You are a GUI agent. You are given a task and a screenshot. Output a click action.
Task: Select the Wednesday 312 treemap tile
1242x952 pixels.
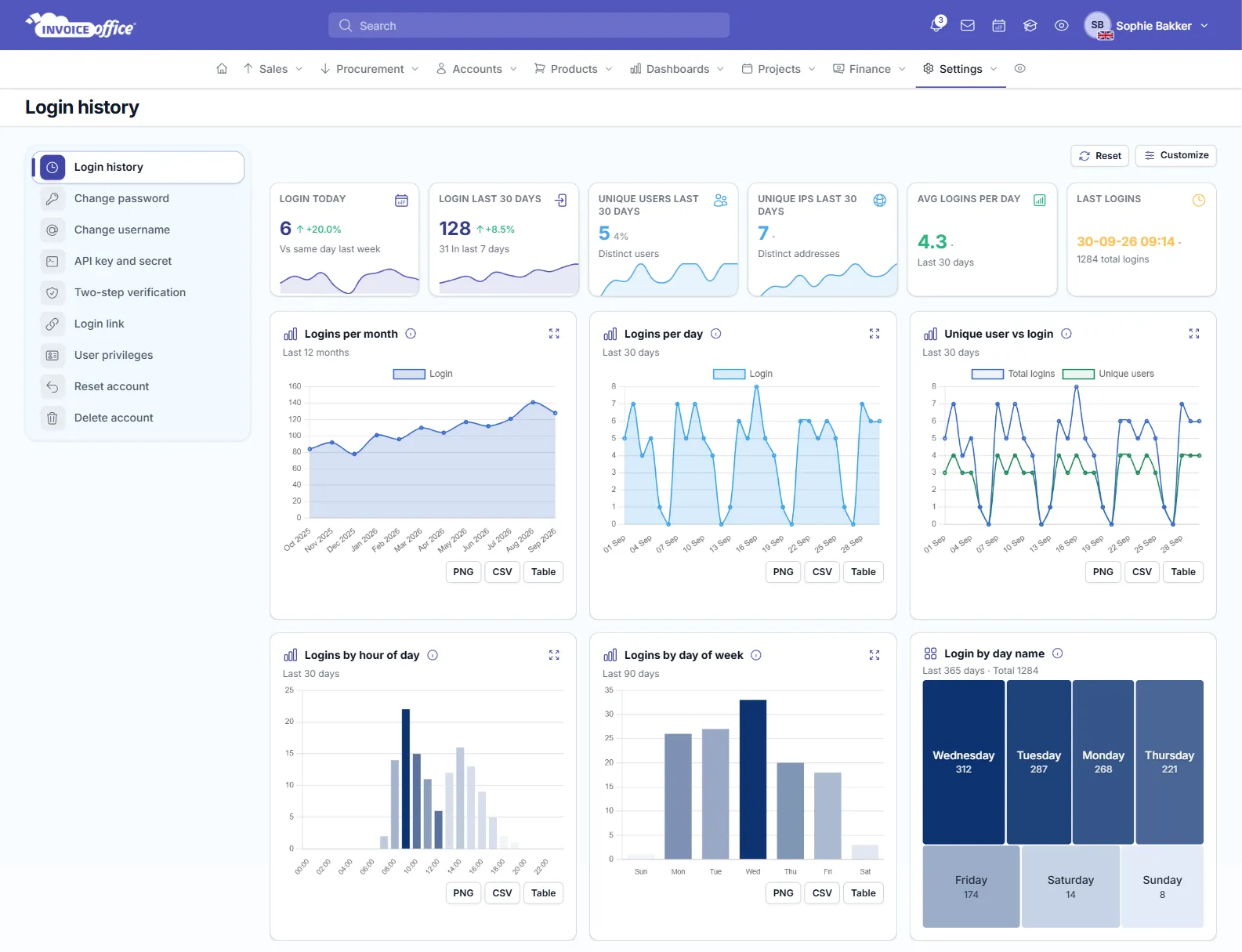tap(964, 762)
